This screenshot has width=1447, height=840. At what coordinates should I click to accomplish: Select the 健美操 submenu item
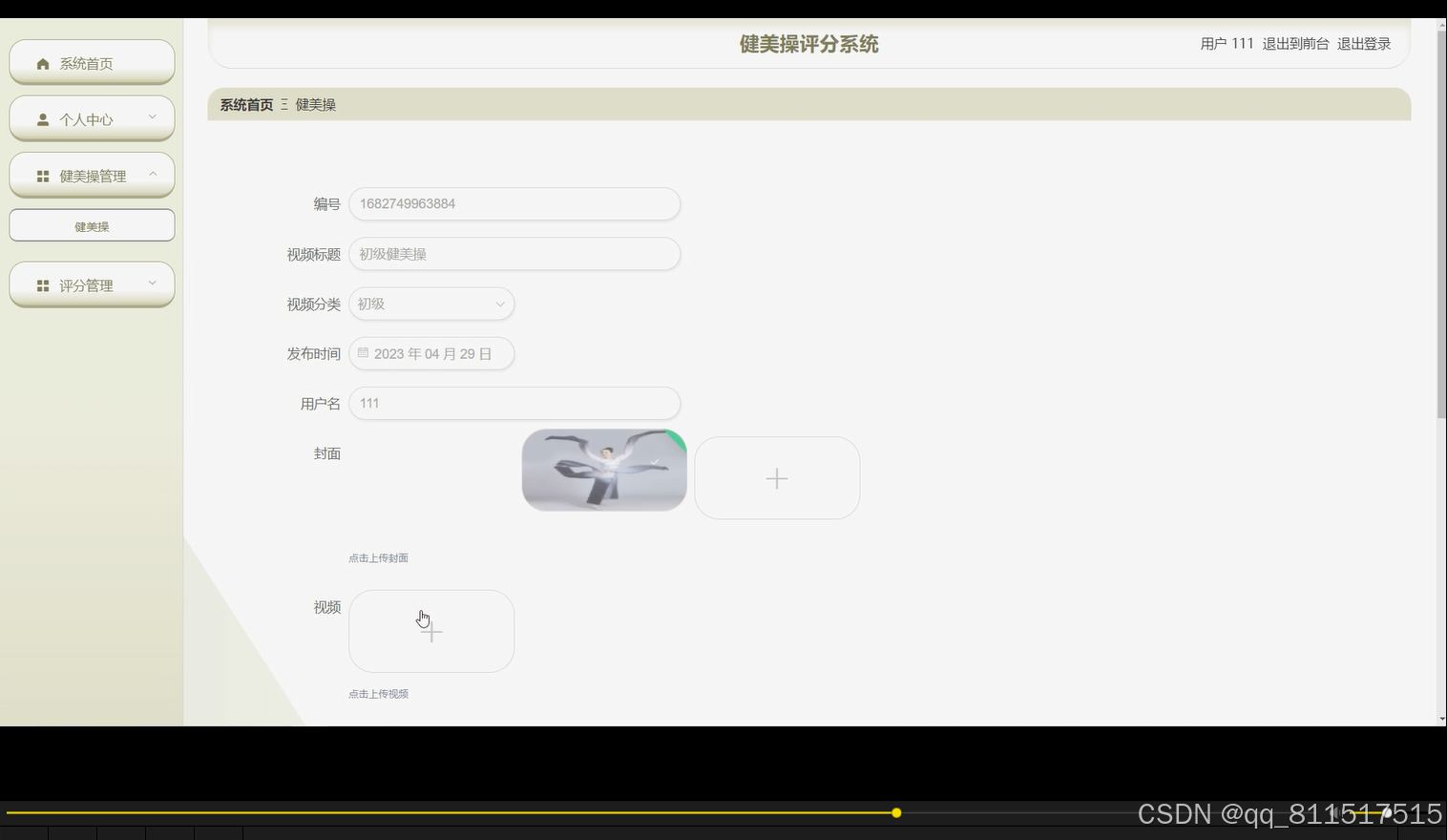(x=91, y=226)
